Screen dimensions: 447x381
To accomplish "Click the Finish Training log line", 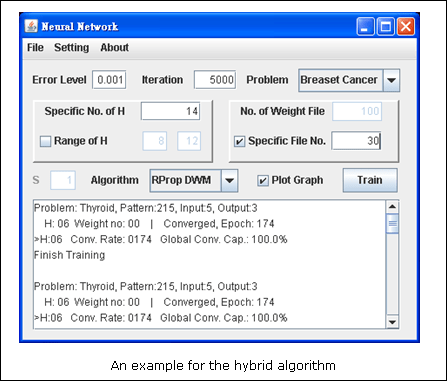I will pyautogui.click(x=69, y=255).
